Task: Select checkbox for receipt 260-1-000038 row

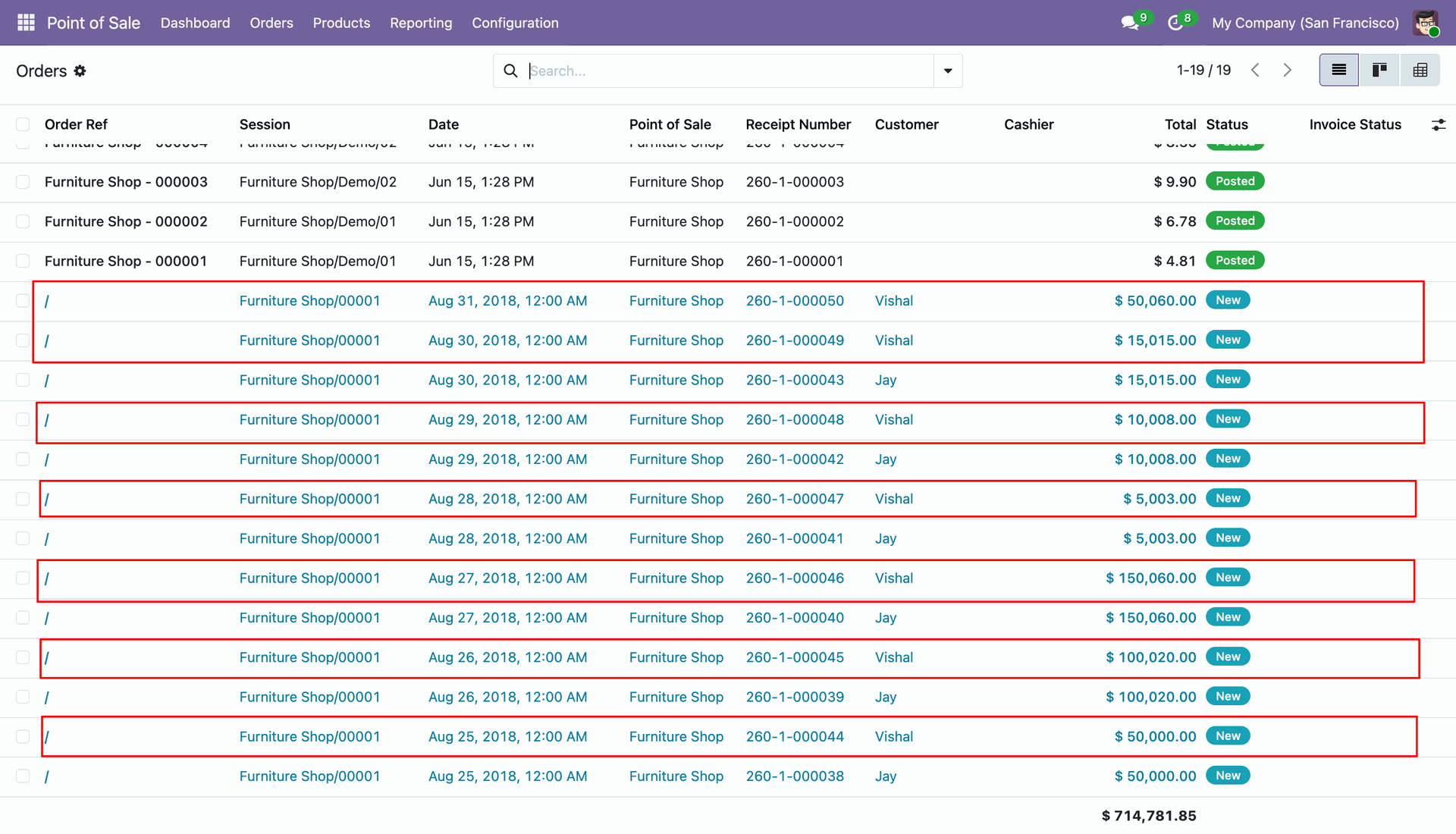Action: pos(23,776)
